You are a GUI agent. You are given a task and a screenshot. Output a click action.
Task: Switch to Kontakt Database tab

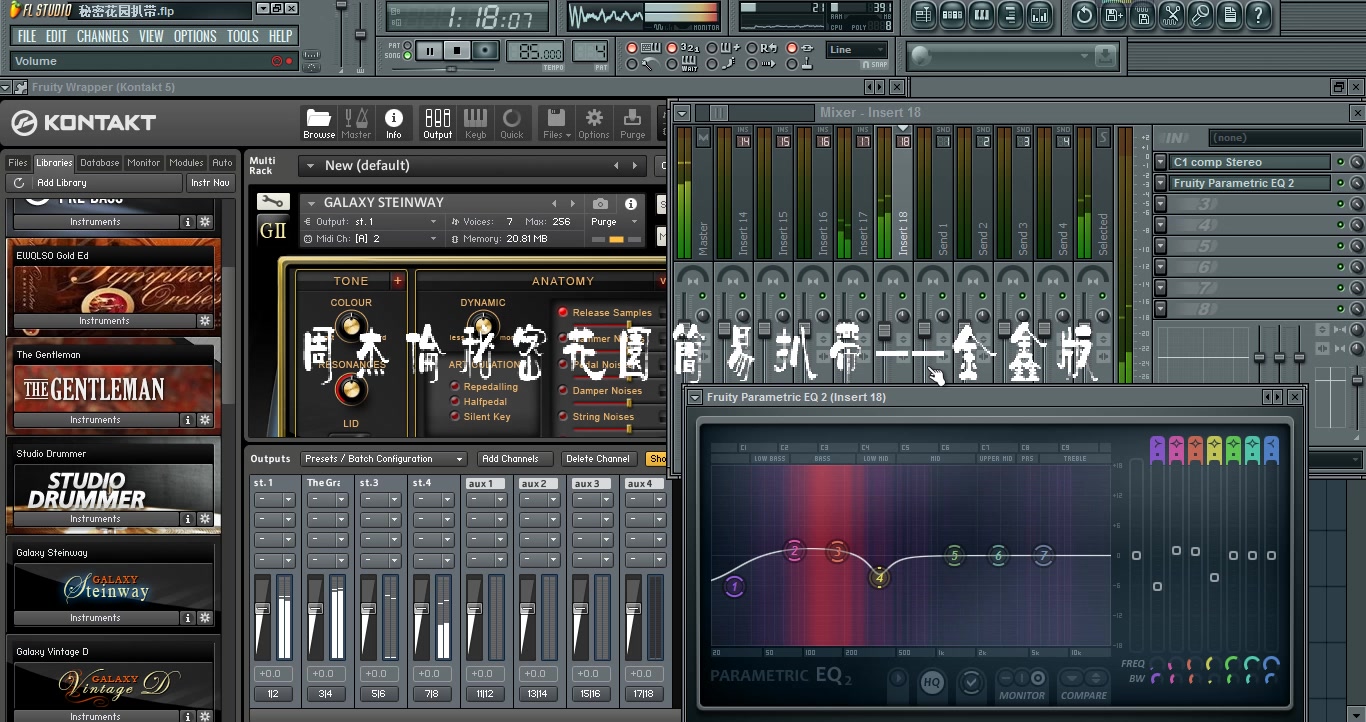click(x=99, y=163)
